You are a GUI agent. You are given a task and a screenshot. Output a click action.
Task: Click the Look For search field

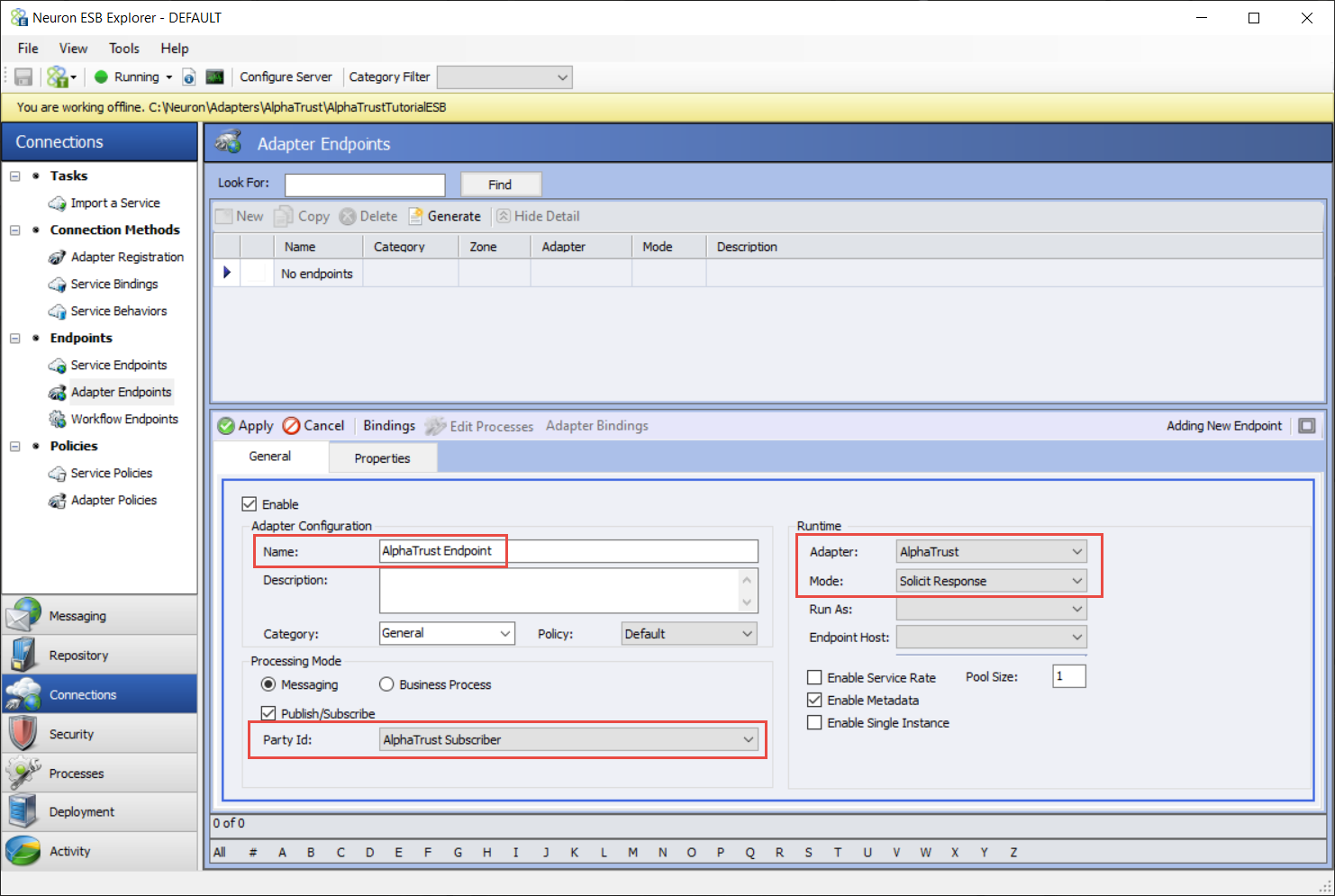[365, 185]
